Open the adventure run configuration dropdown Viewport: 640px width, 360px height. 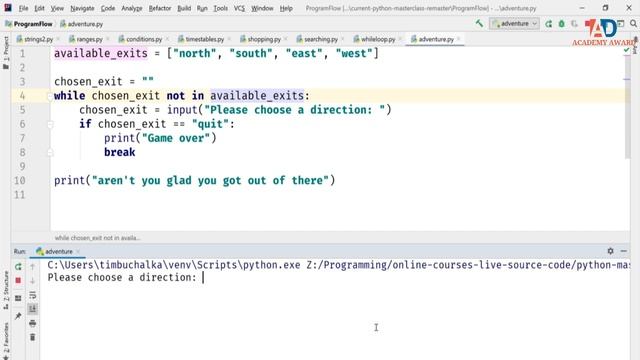514,24
